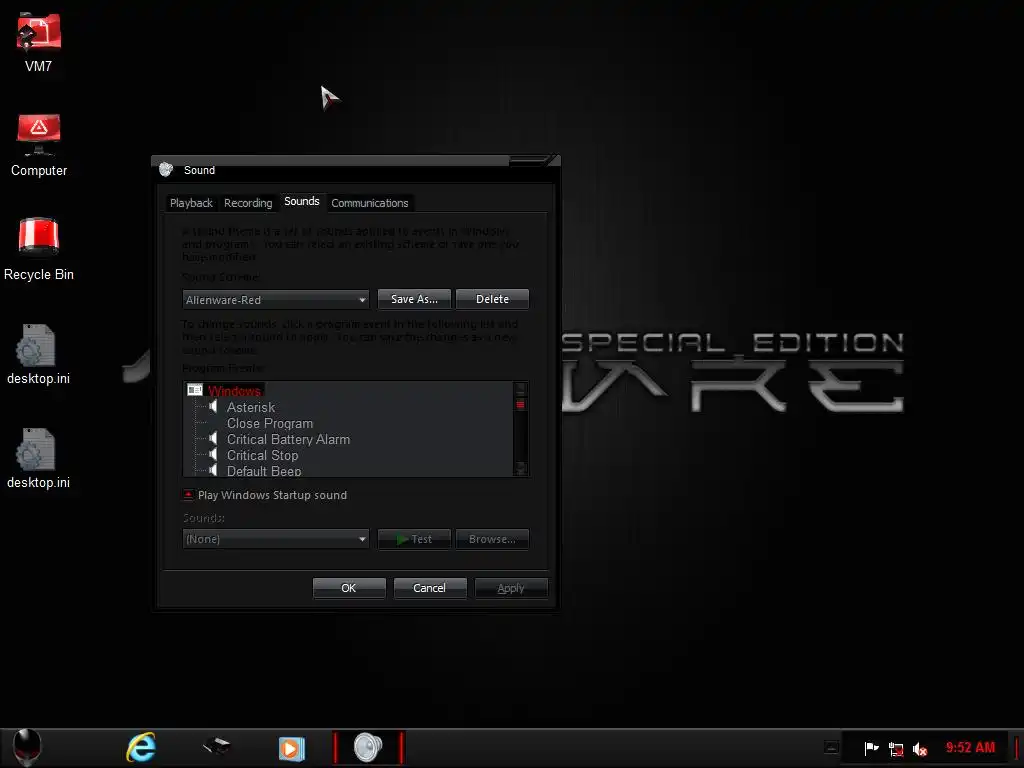1024x768 pixels.
Task: Open the Alienware laptop taskbar icon
Action: 216,746
